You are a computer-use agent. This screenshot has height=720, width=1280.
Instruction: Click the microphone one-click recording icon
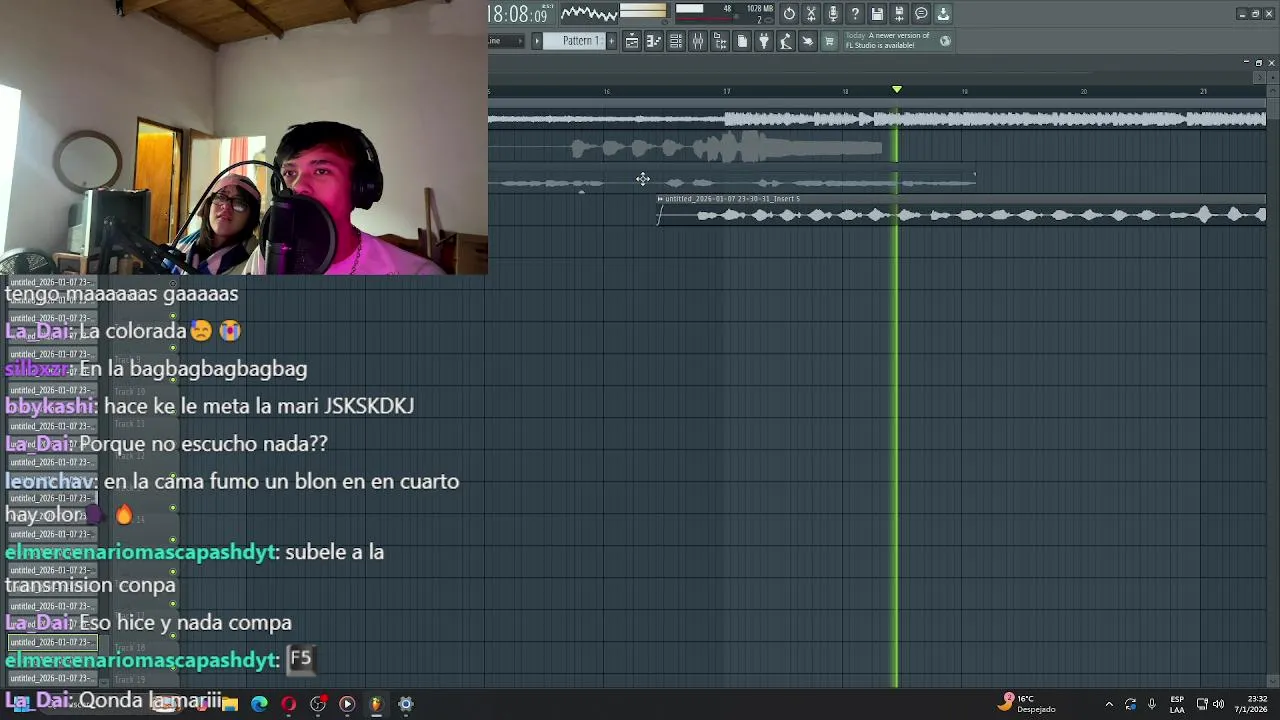coord(833,13)
